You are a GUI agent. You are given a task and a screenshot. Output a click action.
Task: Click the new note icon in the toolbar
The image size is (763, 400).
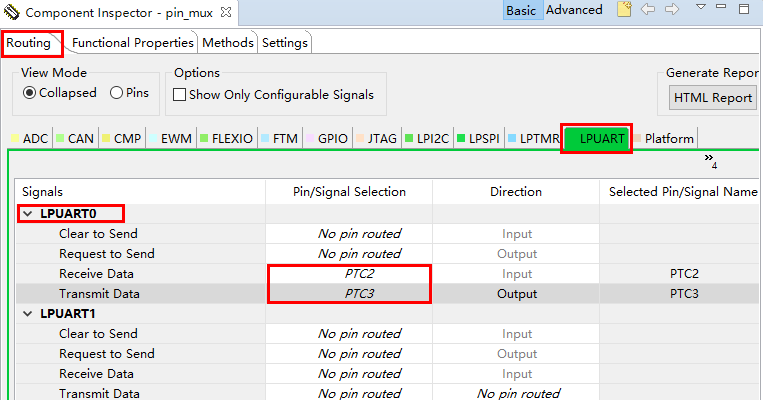[624, 10]
